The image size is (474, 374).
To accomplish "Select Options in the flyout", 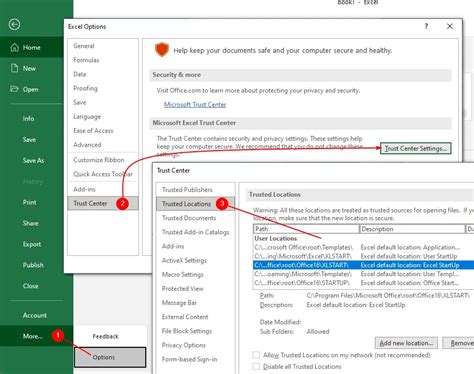I will click(110, 357).
